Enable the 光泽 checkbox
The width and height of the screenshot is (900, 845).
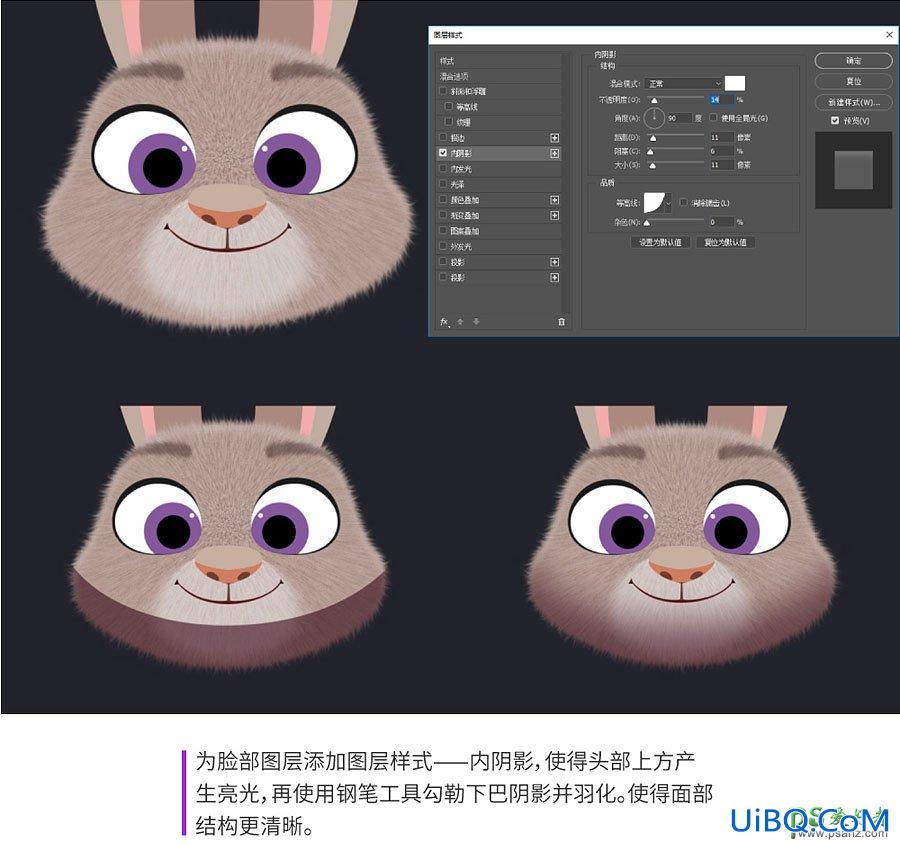(443, 184)
